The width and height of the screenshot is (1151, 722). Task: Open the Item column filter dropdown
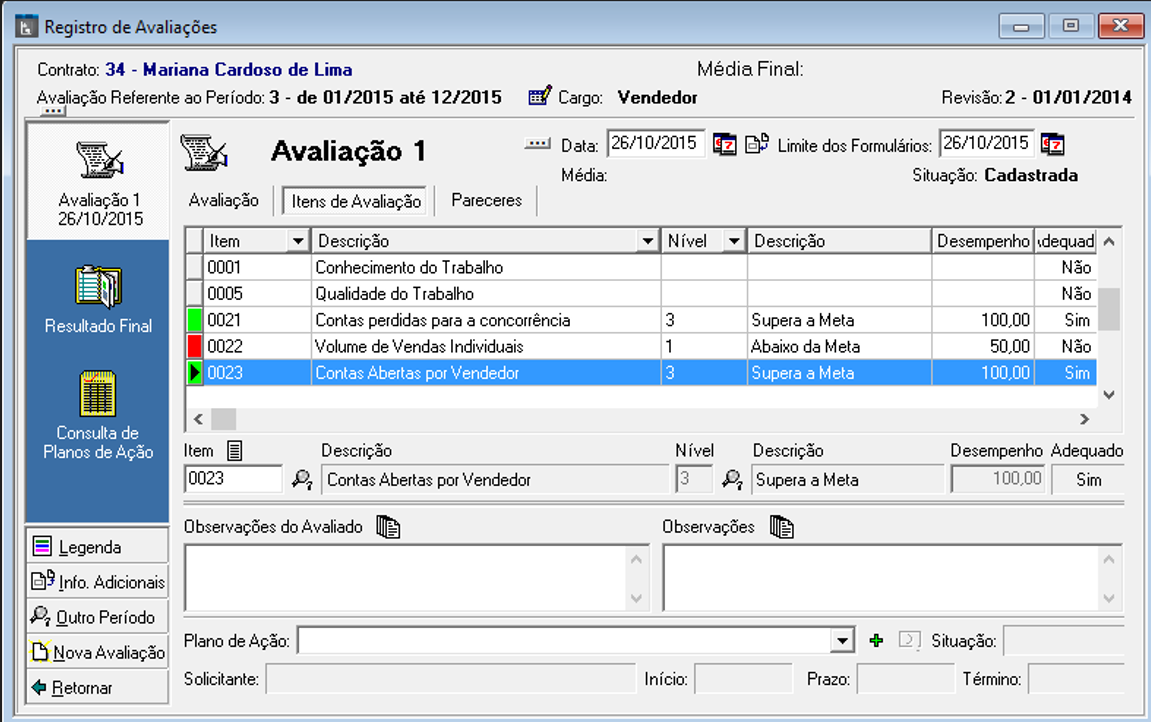pyautogui.click(x=297, y=241)
